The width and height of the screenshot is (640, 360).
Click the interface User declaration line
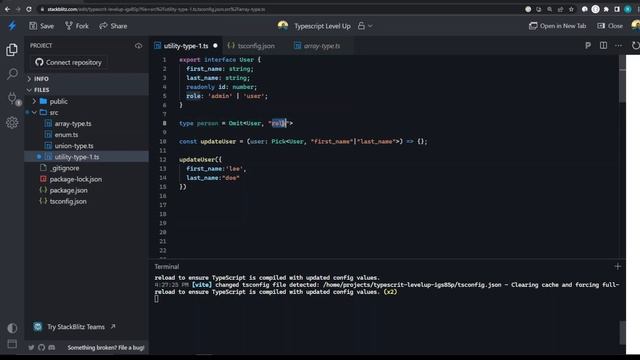(220, 60)
